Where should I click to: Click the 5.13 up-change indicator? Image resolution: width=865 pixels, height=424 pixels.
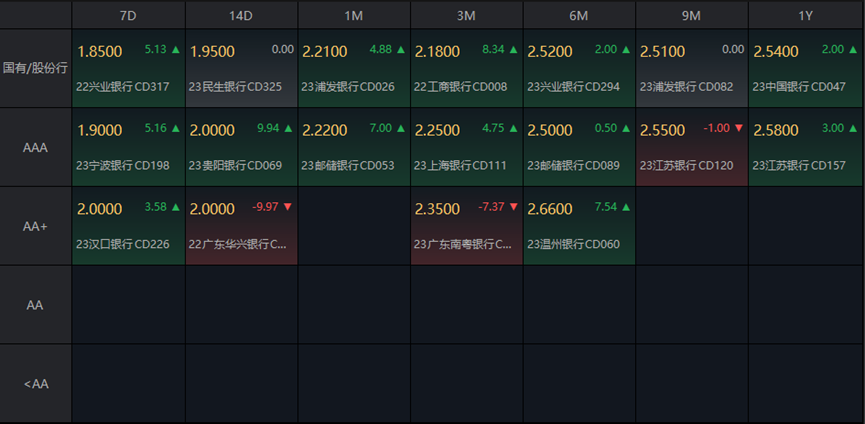pos(162,50)
